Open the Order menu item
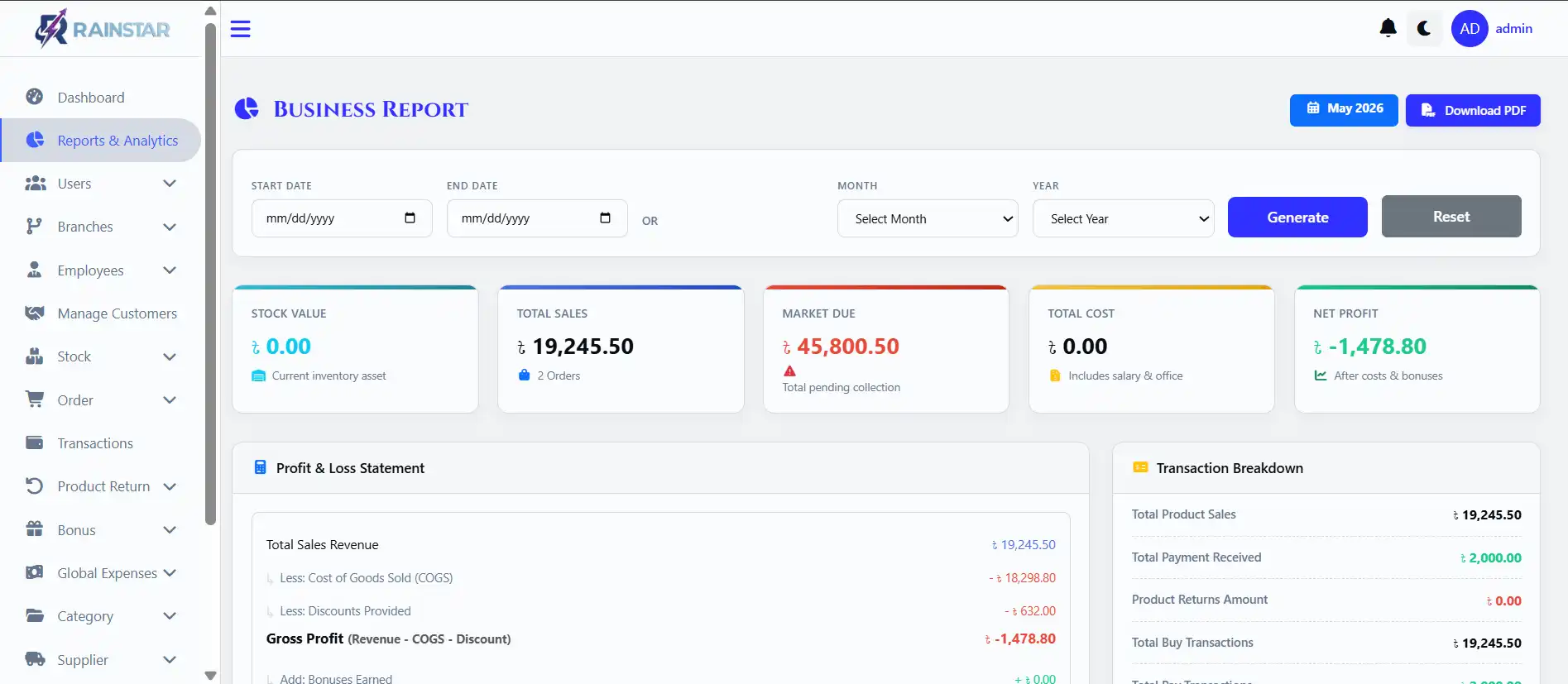This screenshot has width=1568, height=684. [100, 399]
